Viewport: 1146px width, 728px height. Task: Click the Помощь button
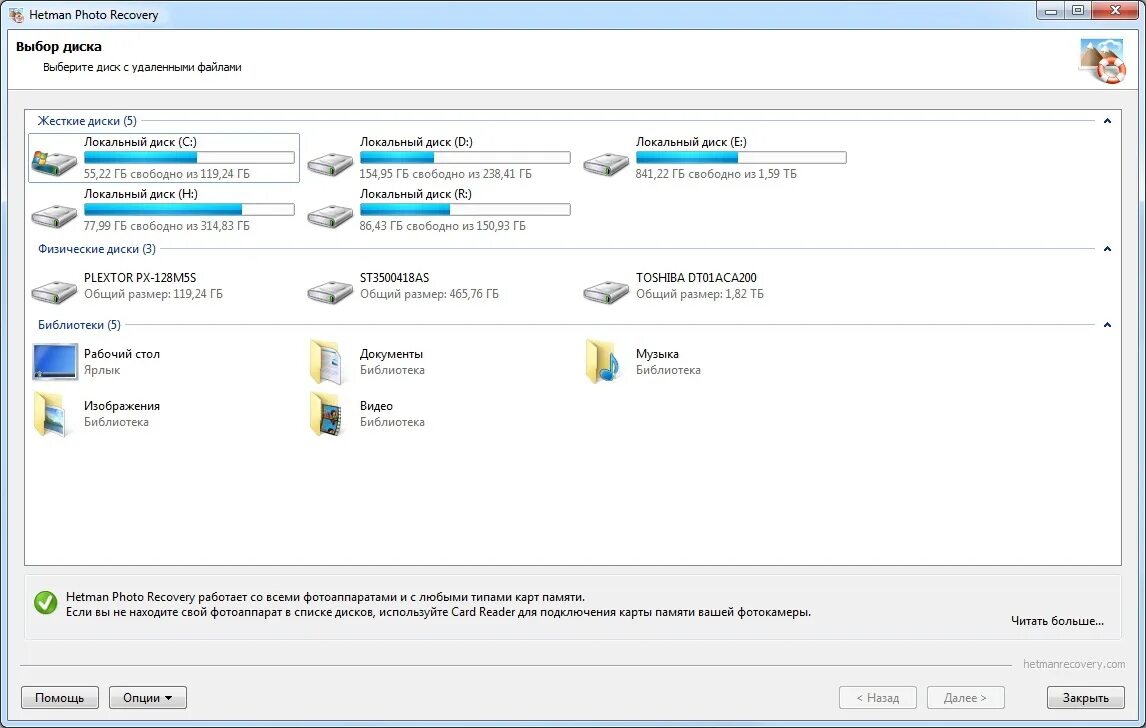[59, 697]
